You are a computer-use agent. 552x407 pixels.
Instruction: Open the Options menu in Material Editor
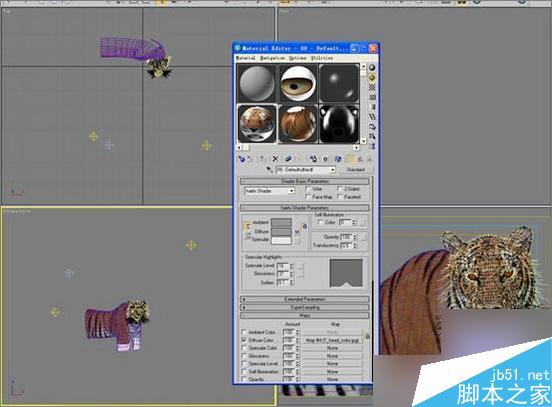pos(297,58)
